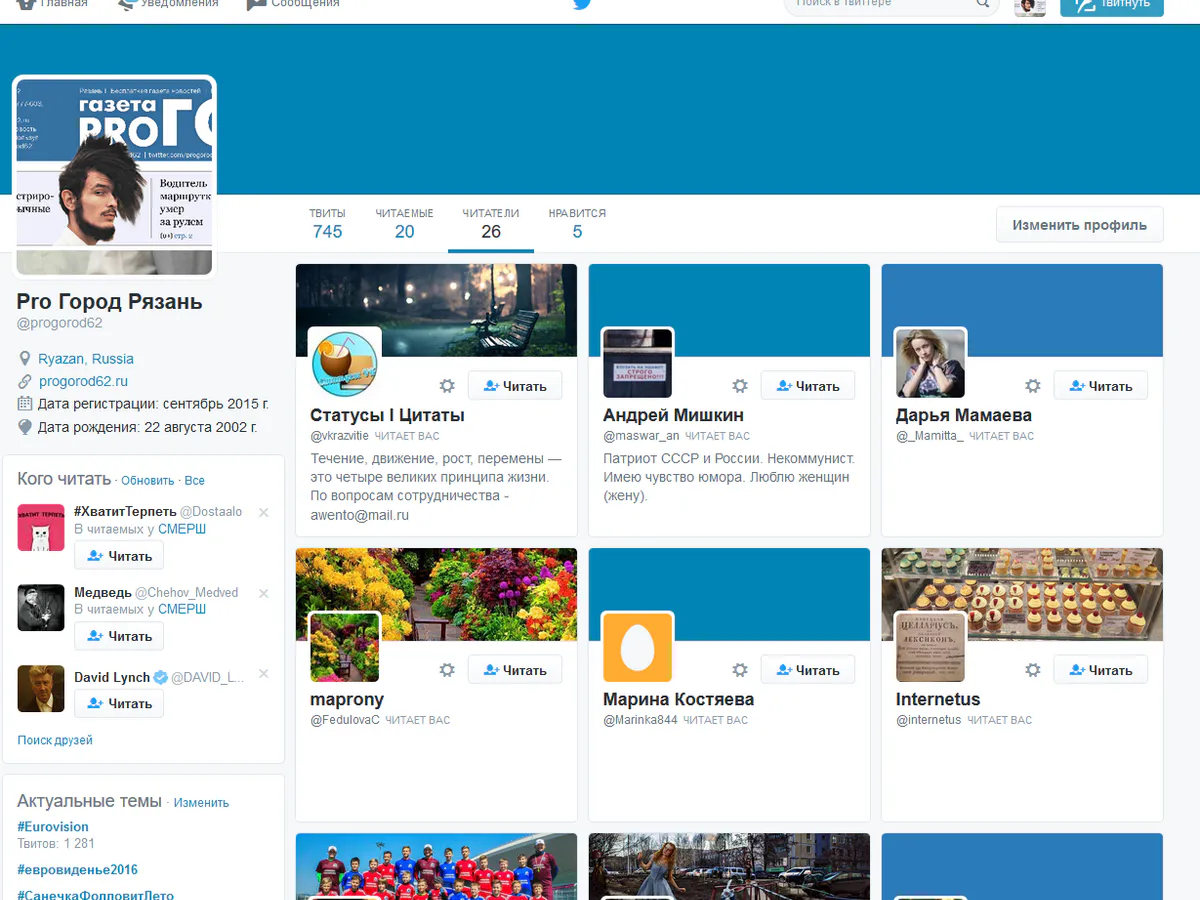This screenshot has width=1200, height=900.
Task: Open account avatar menu in top bar
Action: (1030, 6)
